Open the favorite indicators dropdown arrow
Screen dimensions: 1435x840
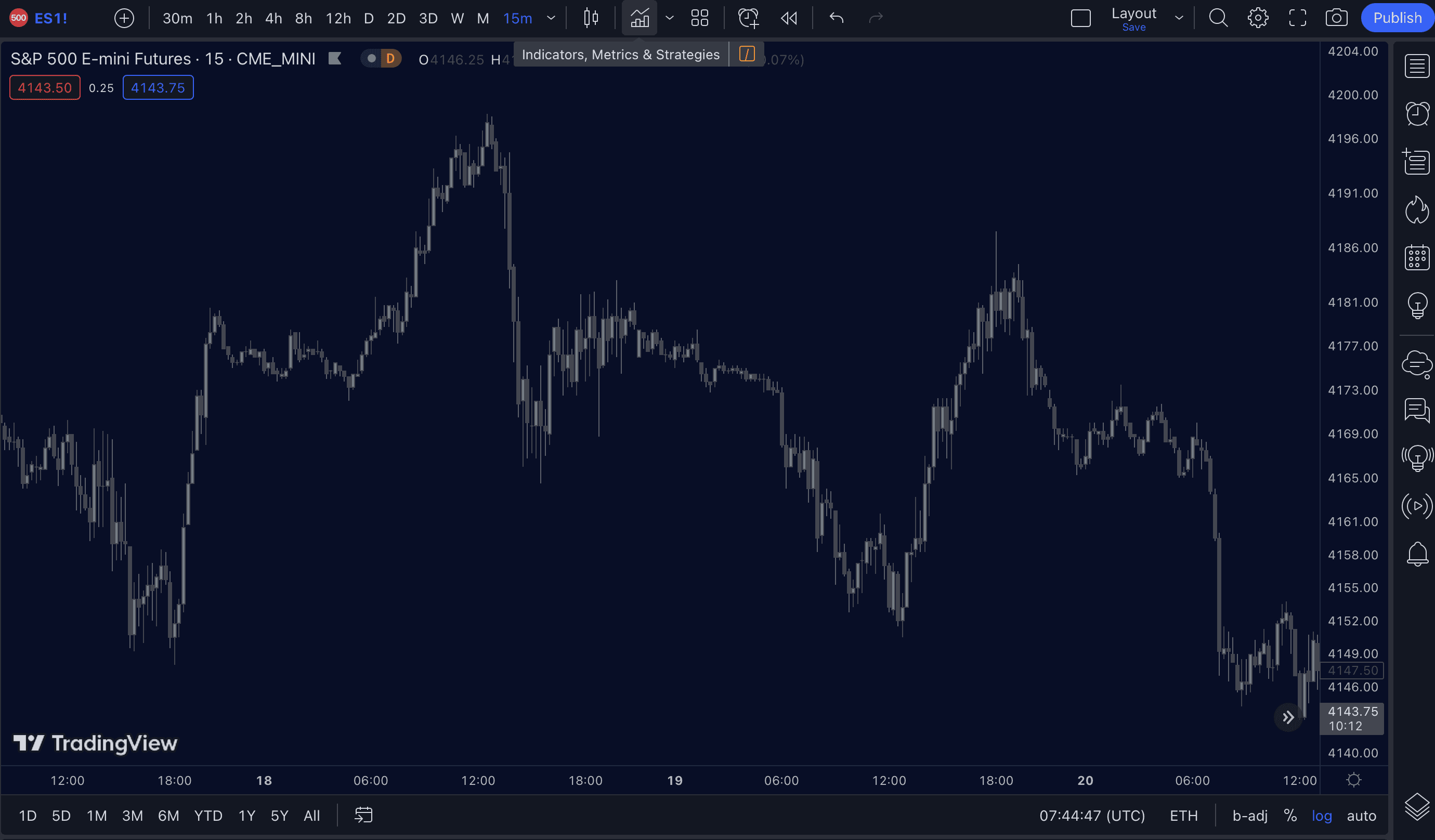pyautogui.click(x=670, y=18)
